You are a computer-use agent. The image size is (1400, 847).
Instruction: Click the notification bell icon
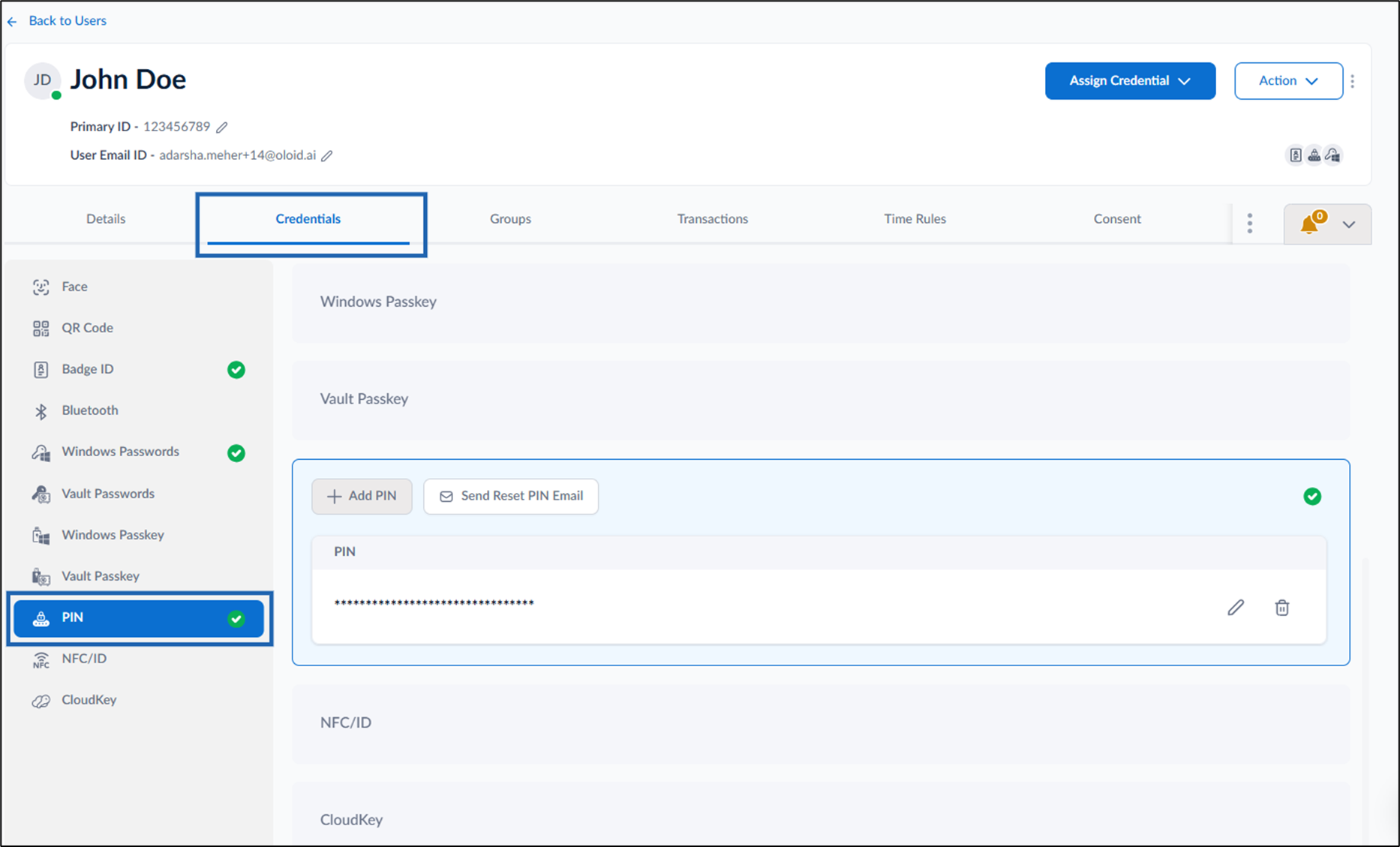click(1310, 224)
